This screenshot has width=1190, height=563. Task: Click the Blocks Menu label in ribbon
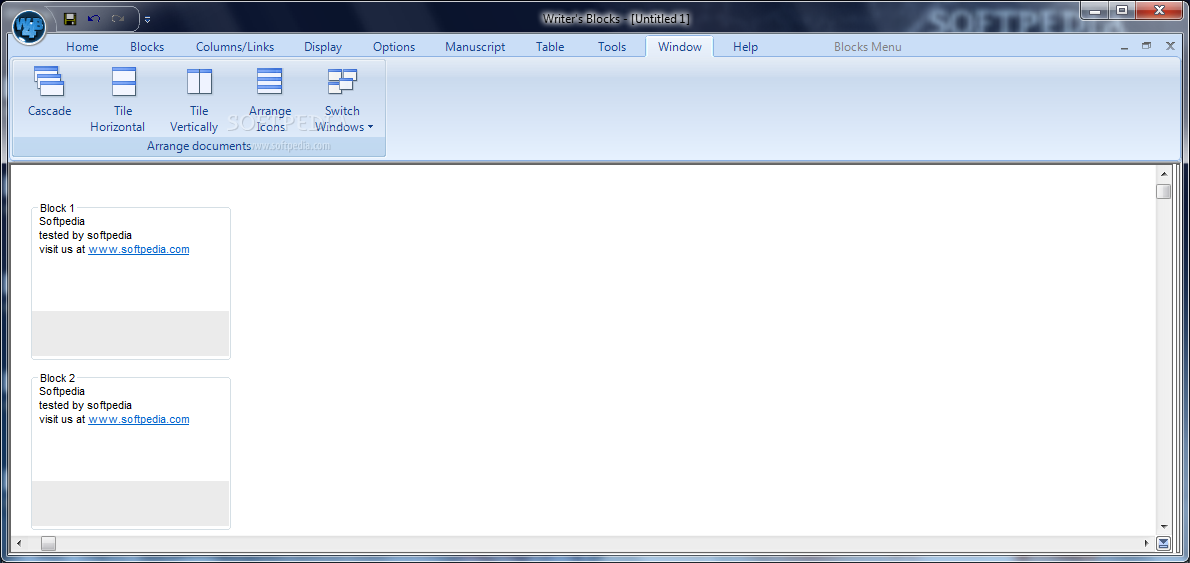[x=867, y=47]
